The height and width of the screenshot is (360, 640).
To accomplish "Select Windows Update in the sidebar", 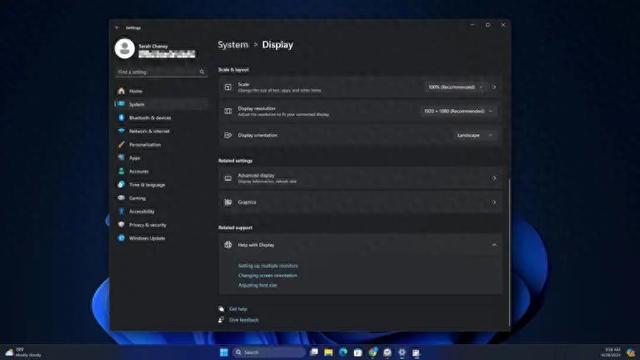I will click(x=162, y=238).
